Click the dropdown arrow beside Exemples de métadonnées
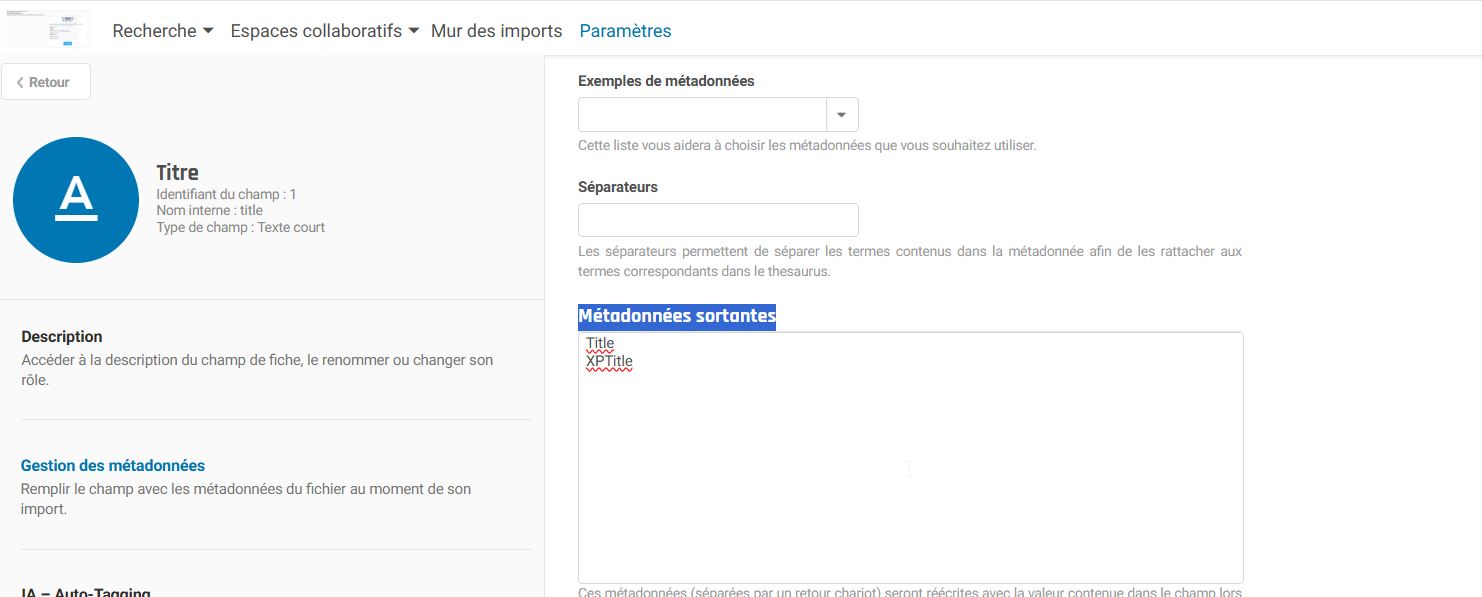 coord(843,114)
